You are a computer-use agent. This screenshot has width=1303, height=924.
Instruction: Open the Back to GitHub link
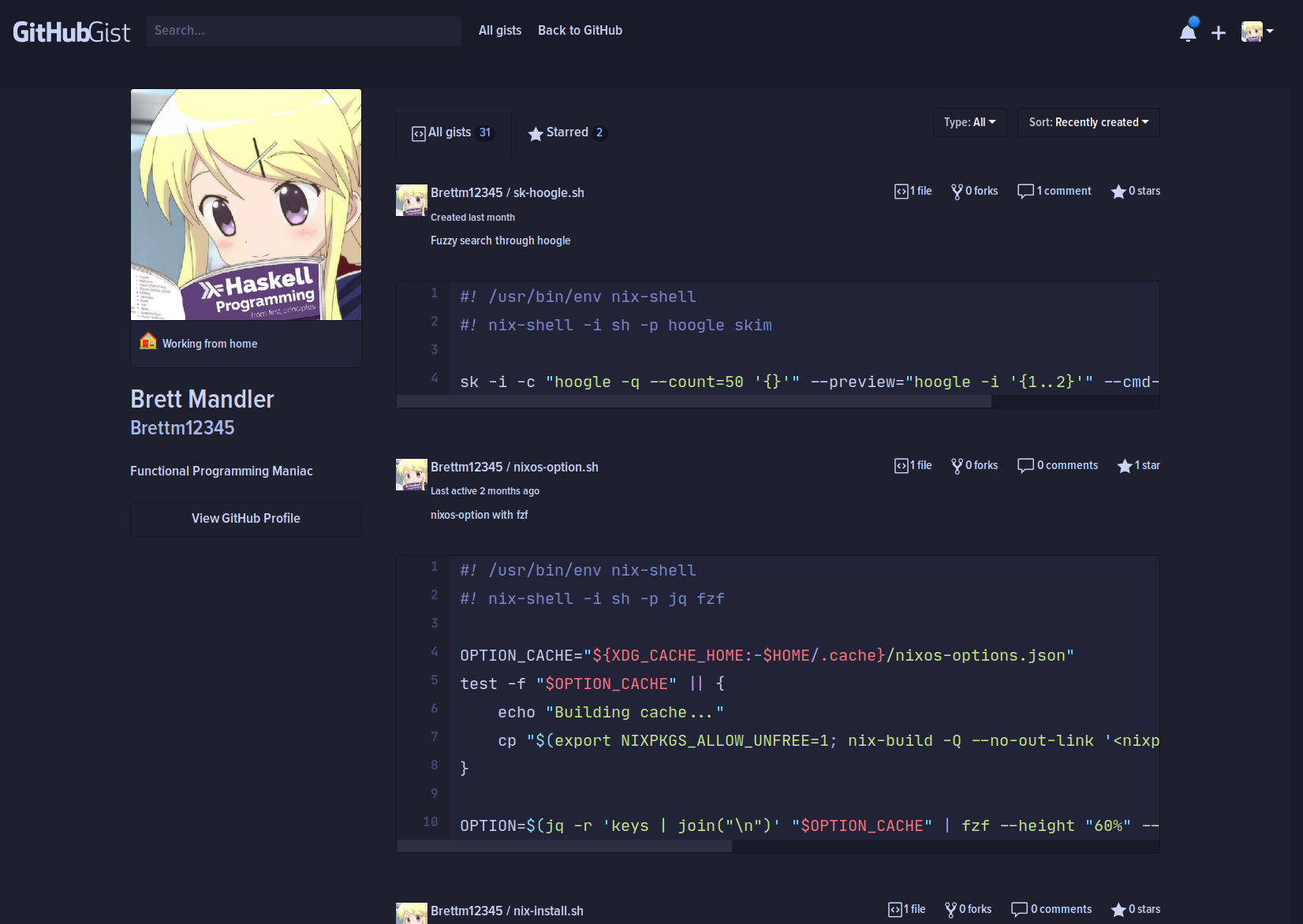tap(580, 30)
